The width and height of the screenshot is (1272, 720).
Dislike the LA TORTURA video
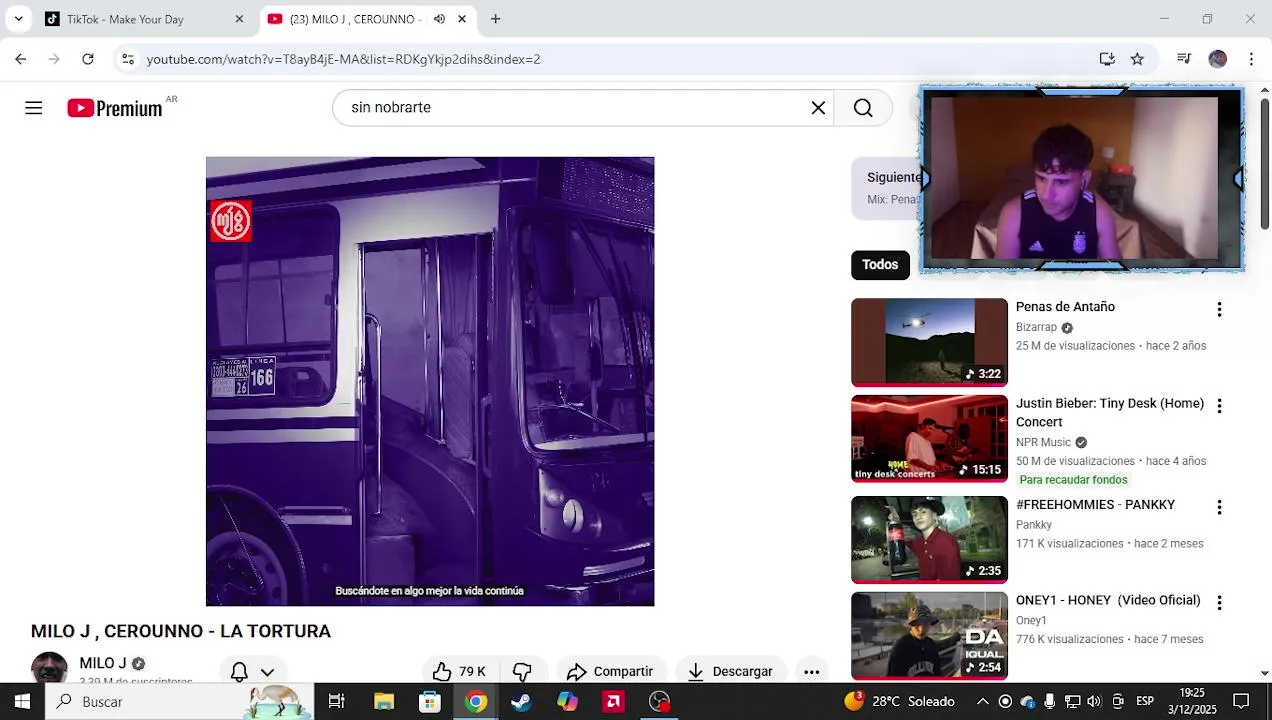522,671
